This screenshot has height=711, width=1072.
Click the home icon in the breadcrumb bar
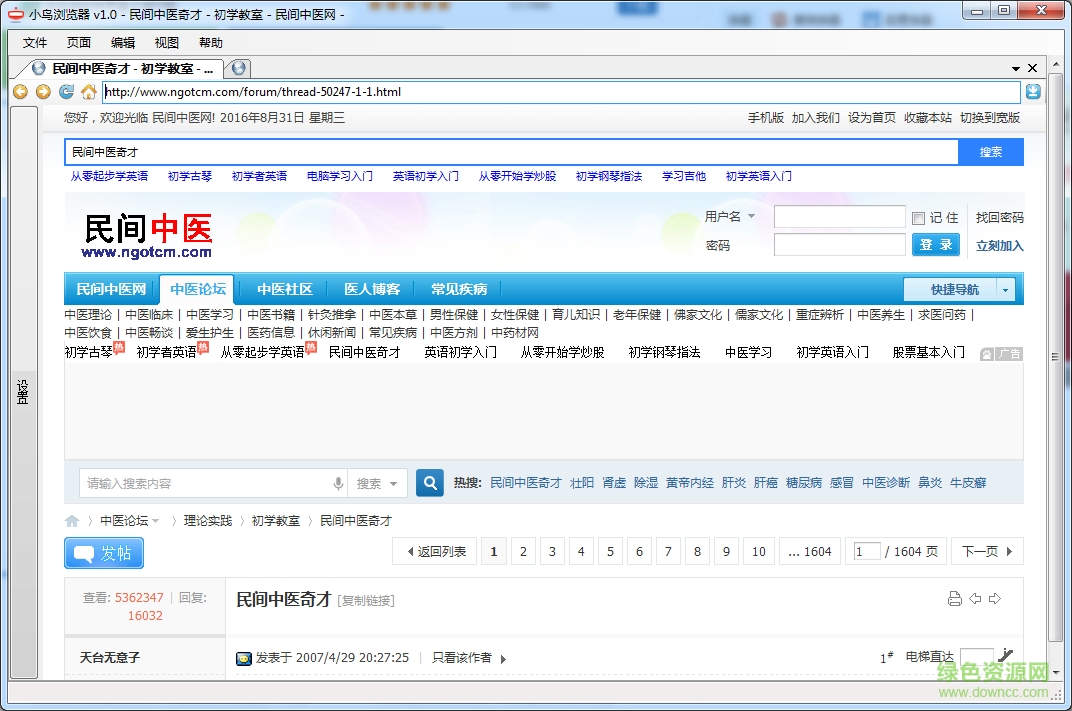coord(71,520)
